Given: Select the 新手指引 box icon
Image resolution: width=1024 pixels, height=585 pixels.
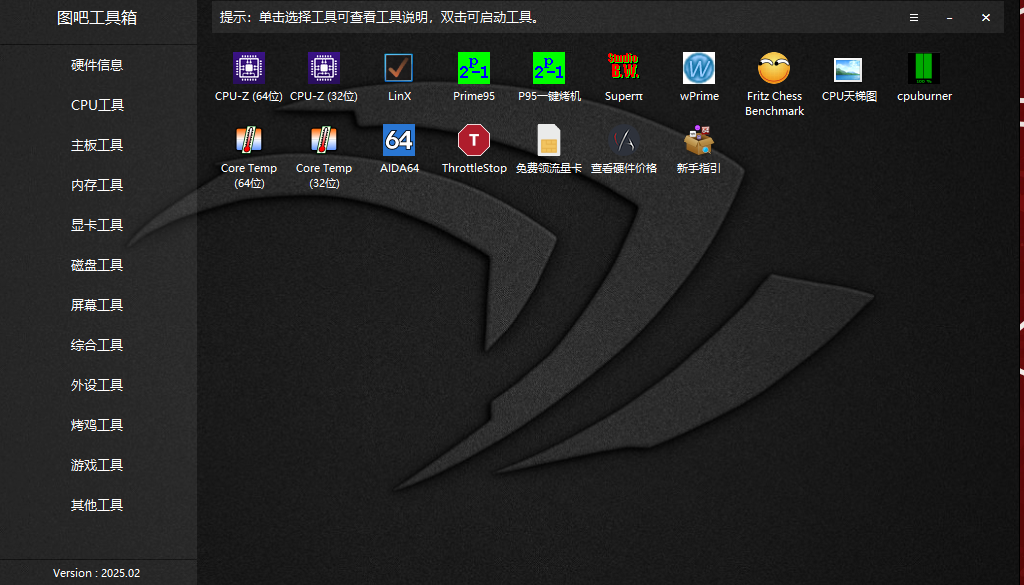Looking at the screenshot, I should [x=699, y=140].
